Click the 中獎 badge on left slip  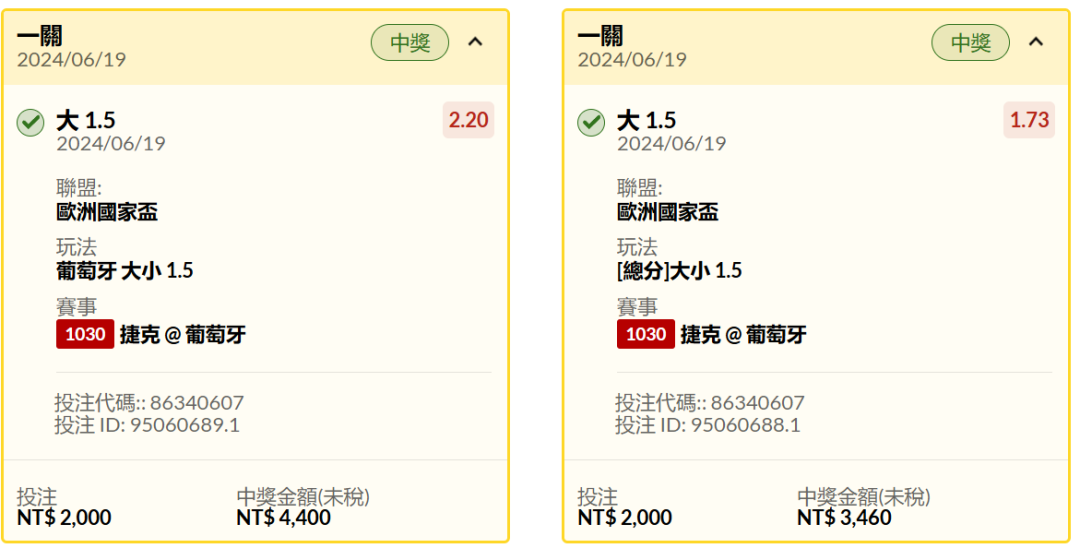point(410,43)
